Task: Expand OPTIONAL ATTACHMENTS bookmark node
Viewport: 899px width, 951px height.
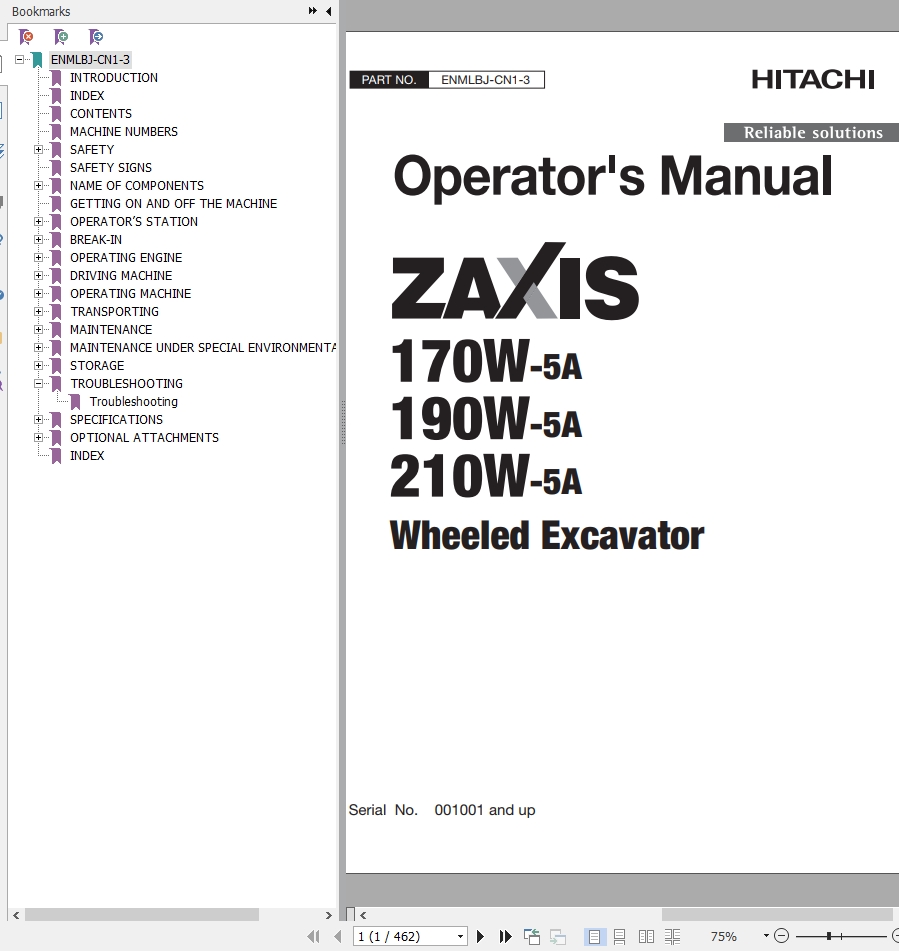Action: [38, 437]
